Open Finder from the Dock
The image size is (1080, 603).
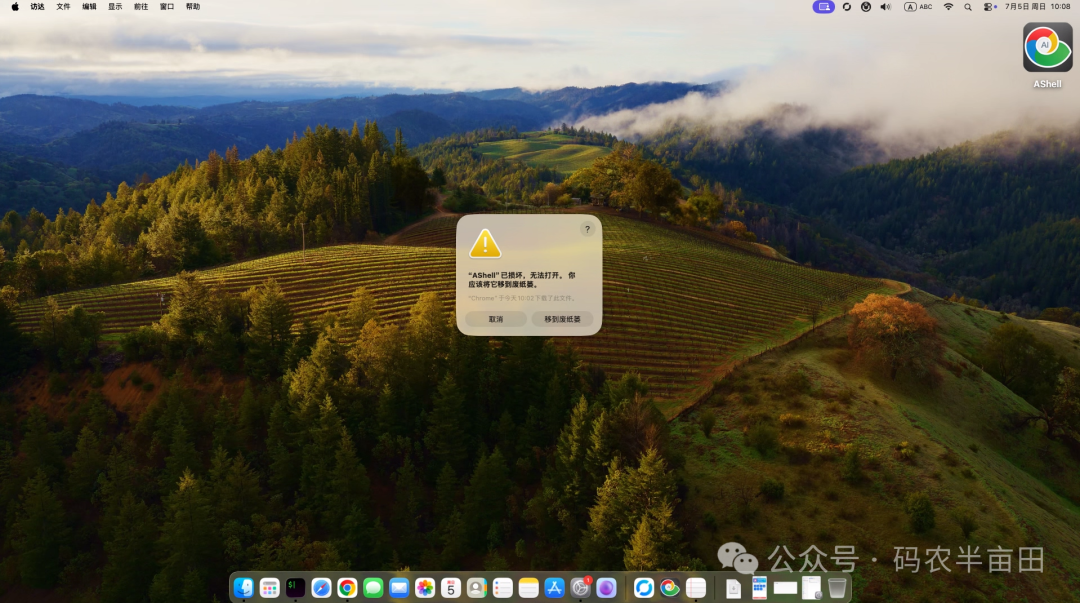pos(244,588)
